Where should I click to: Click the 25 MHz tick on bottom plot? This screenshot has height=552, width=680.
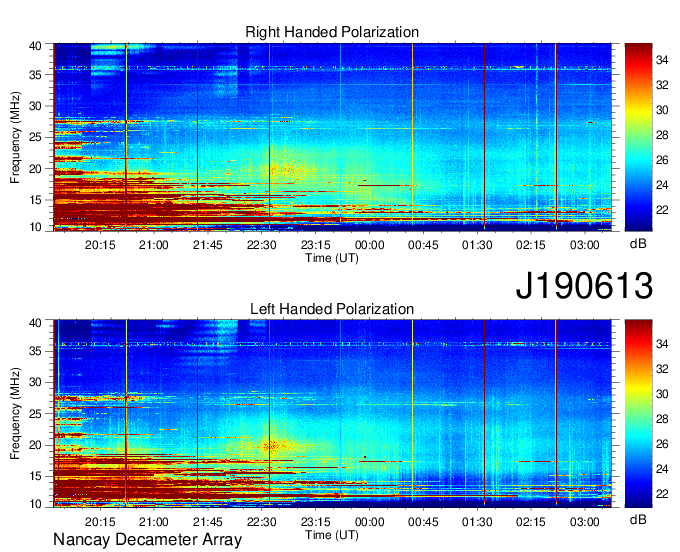(35, 414)
